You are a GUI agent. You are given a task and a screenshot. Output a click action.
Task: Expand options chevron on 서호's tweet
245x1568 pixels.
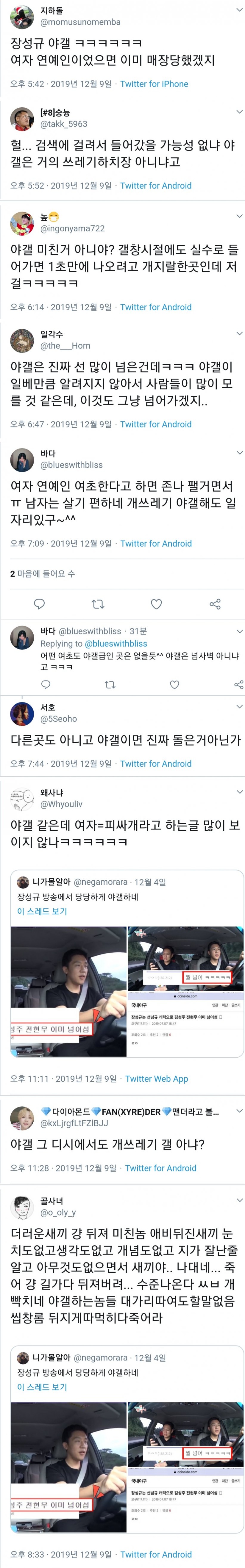pos(239,706)
